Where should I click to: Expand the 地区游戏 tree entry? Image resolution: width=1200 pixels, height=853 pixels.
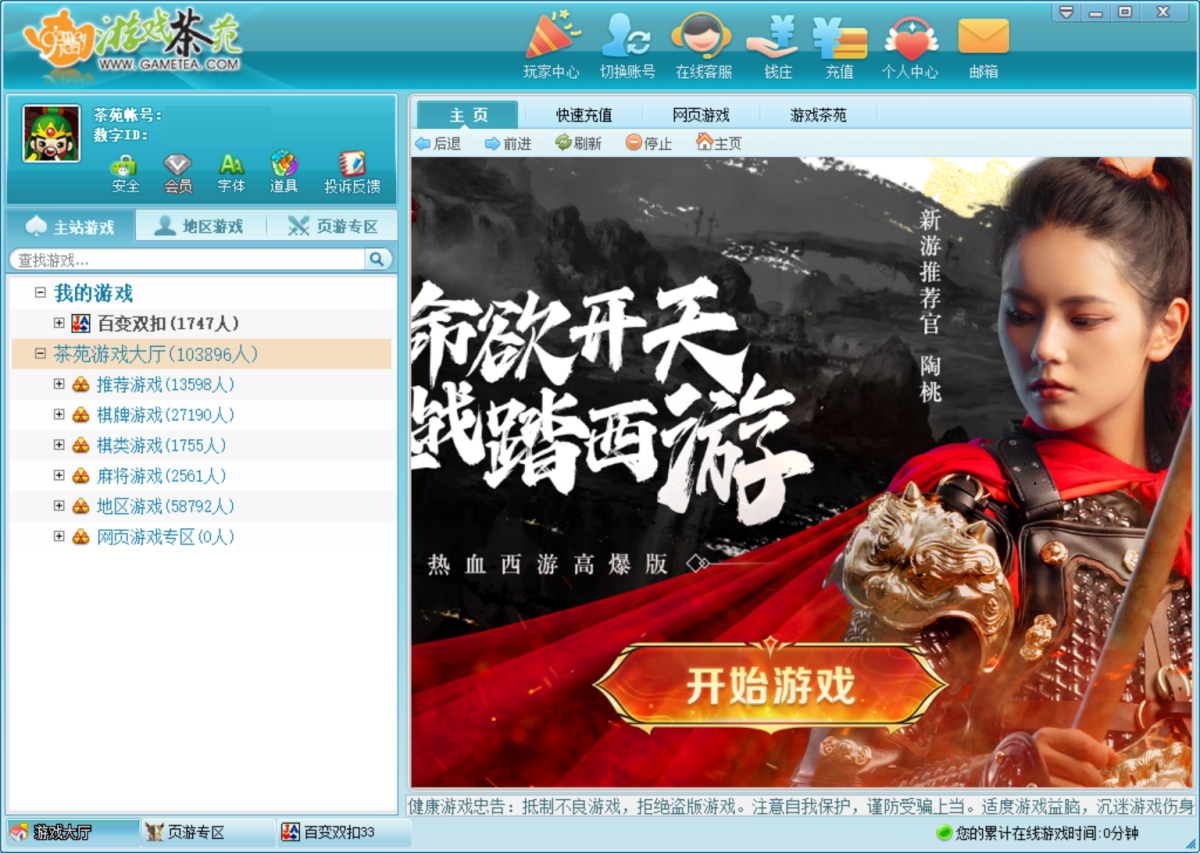click(x=59, y=506)
